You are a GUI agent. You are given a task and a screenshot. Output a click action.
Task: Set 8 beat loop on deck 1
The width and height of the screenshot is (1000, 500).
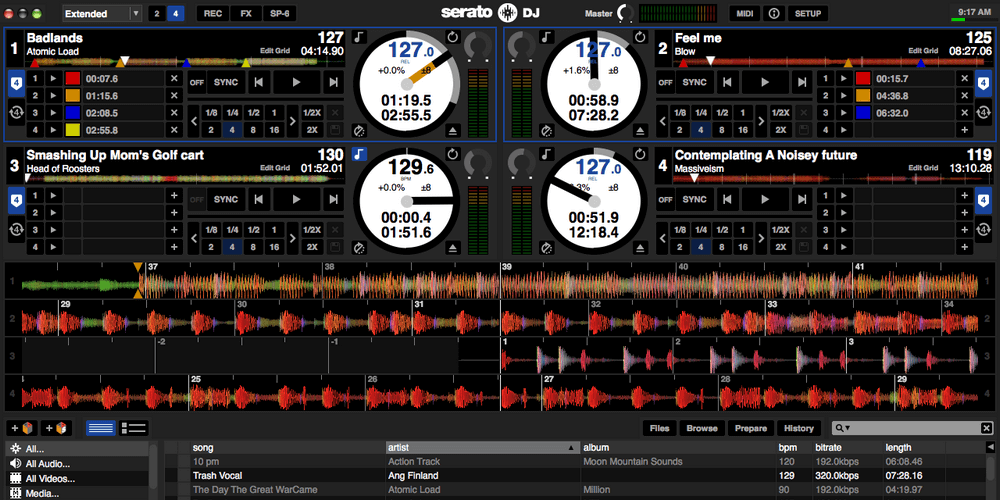click(253, 129)
